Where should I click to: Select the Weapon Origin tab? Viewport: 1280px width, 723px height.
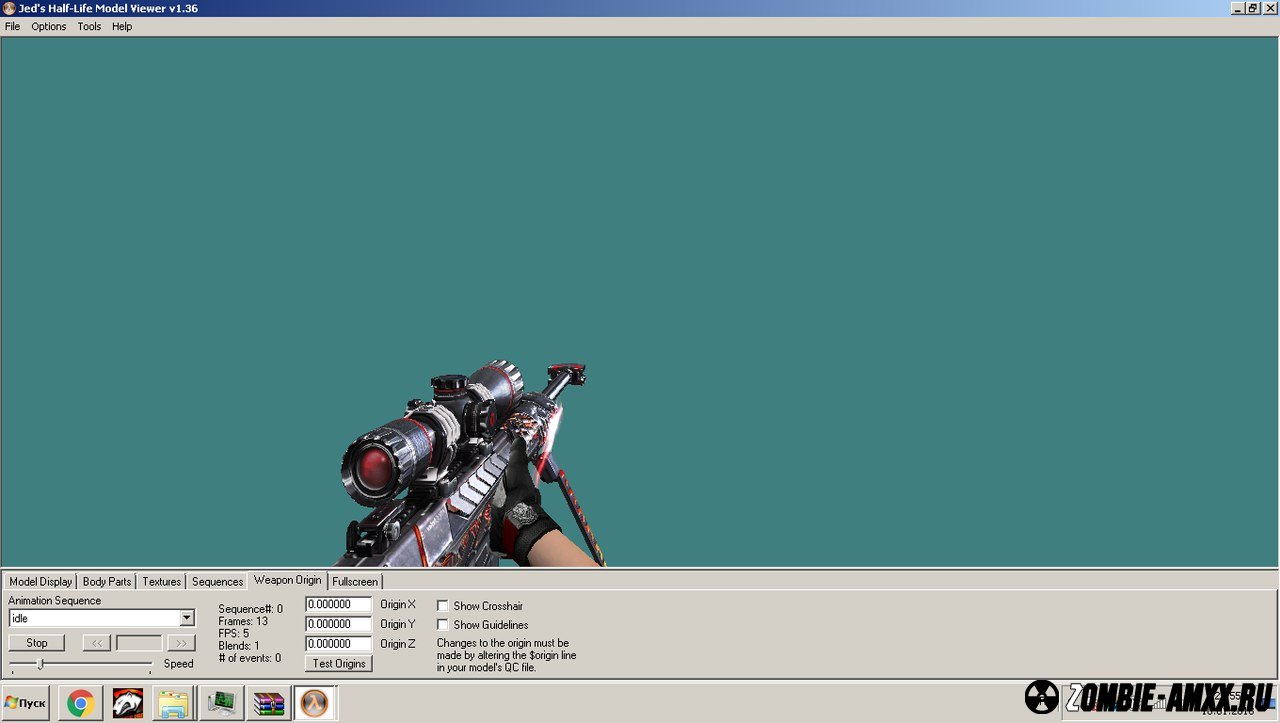(288, 580)
